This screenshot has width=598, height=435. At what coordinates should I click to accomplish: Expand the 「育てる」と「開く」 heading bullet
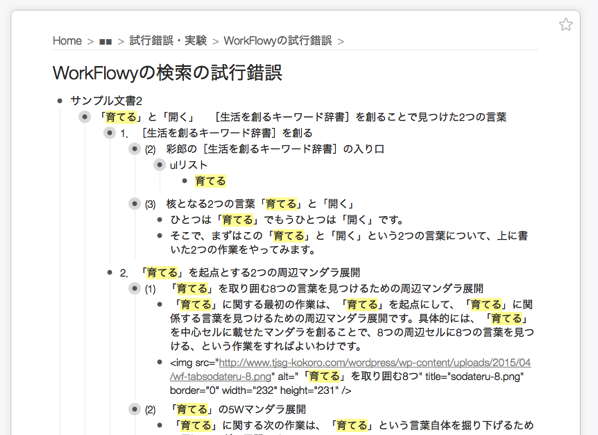pyautogui.click(x=85, y=117)
